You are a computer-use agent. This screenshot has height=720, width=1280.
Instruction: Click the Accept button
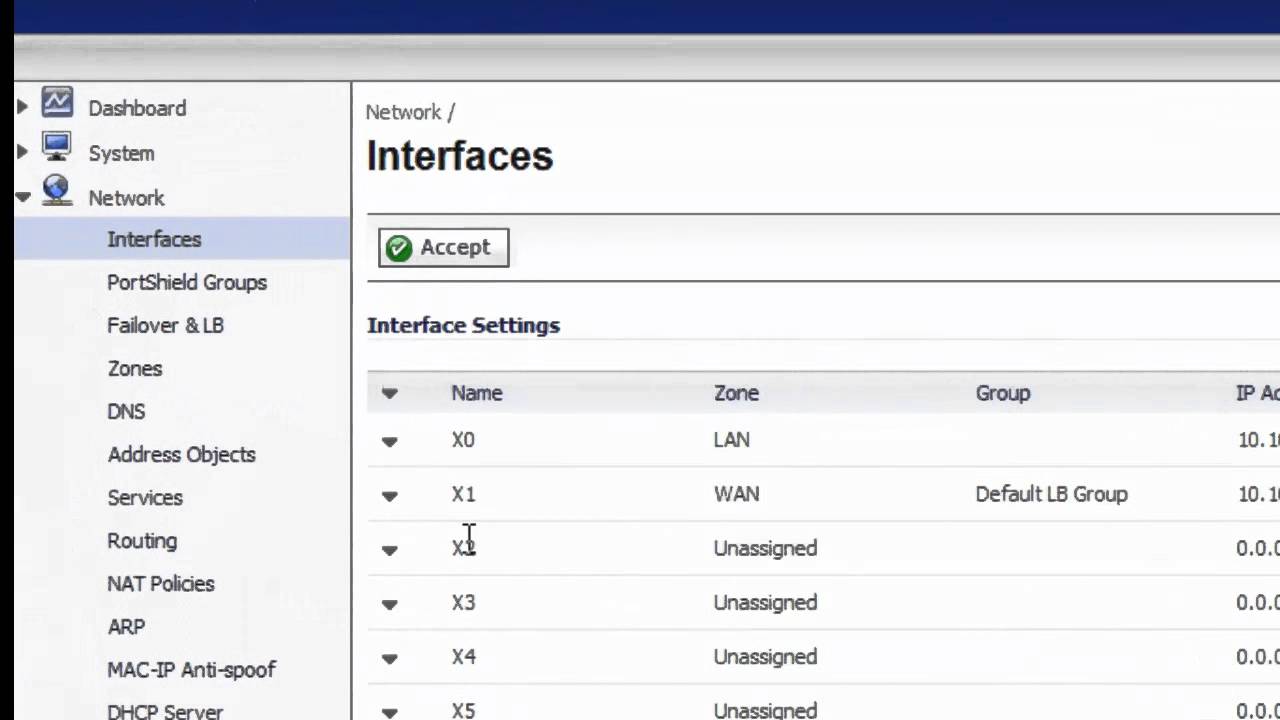pos(443,247)
